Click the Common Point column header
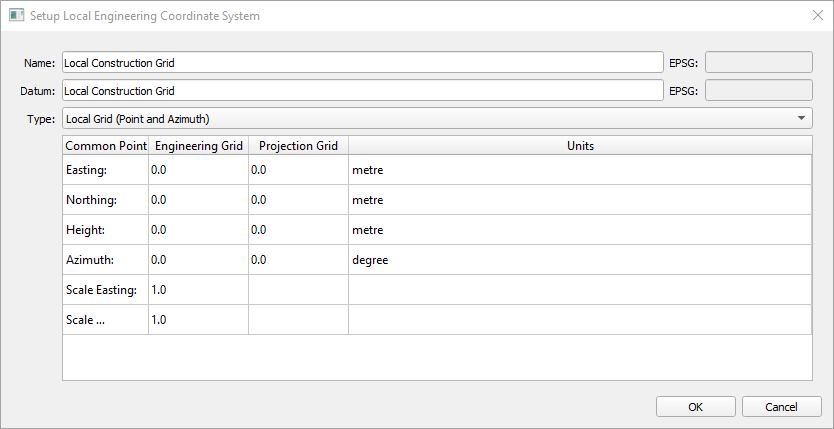 [x=106, y=146]
